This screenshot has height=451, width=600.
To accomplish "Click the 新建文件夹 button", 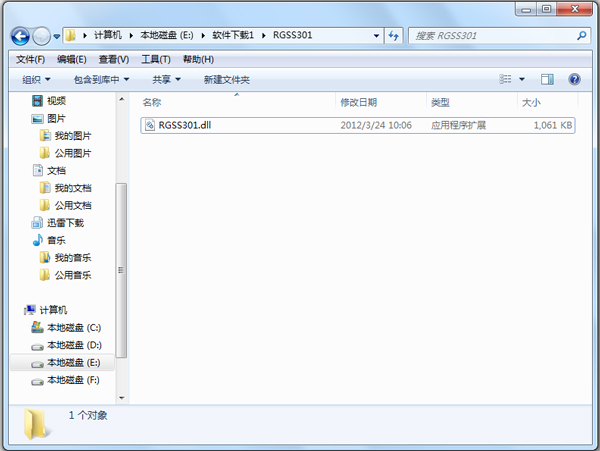I will point(226,79).
